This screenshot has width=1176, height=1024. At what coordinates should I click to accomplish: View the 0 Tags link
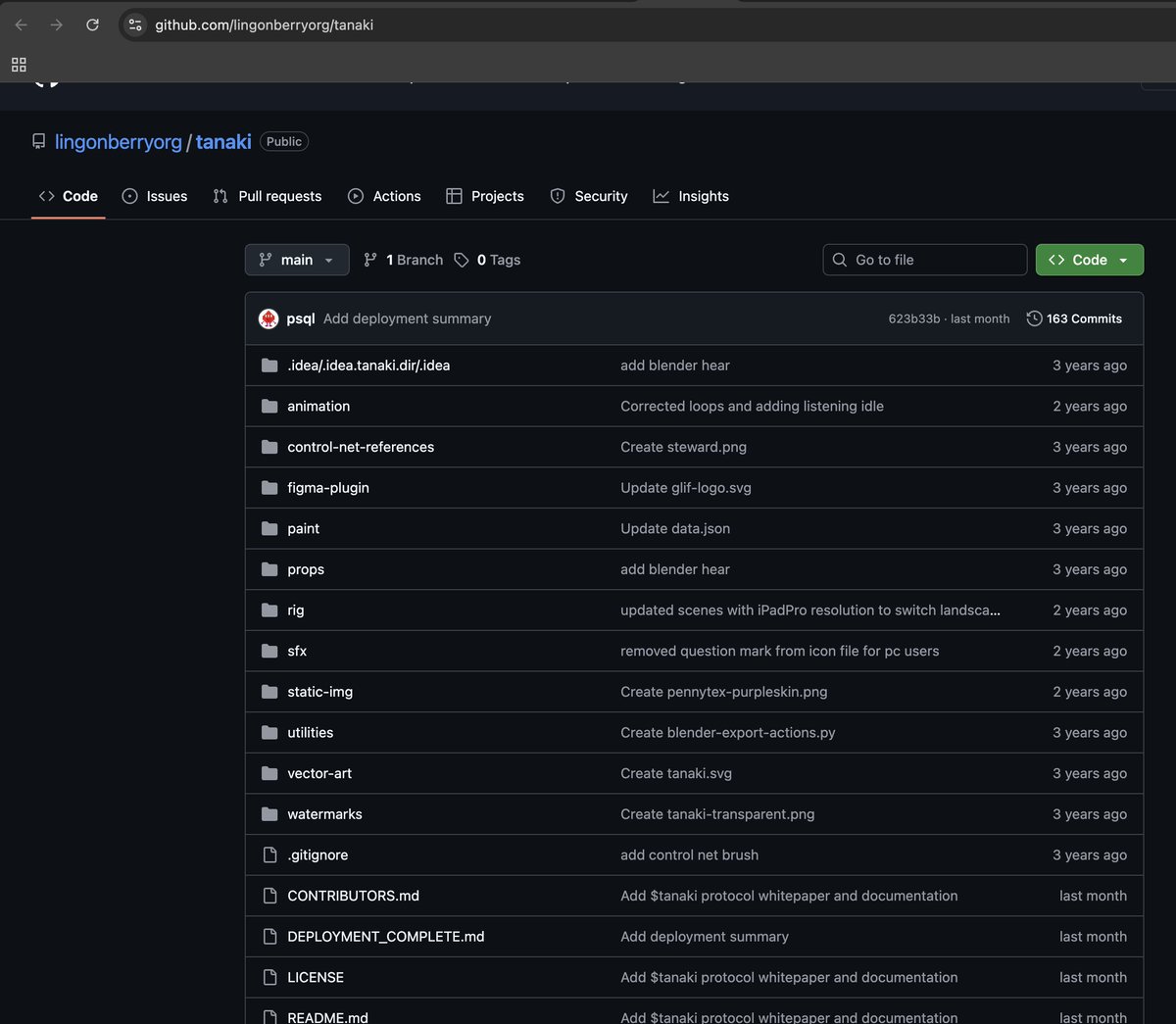click(x=487, y=260)
